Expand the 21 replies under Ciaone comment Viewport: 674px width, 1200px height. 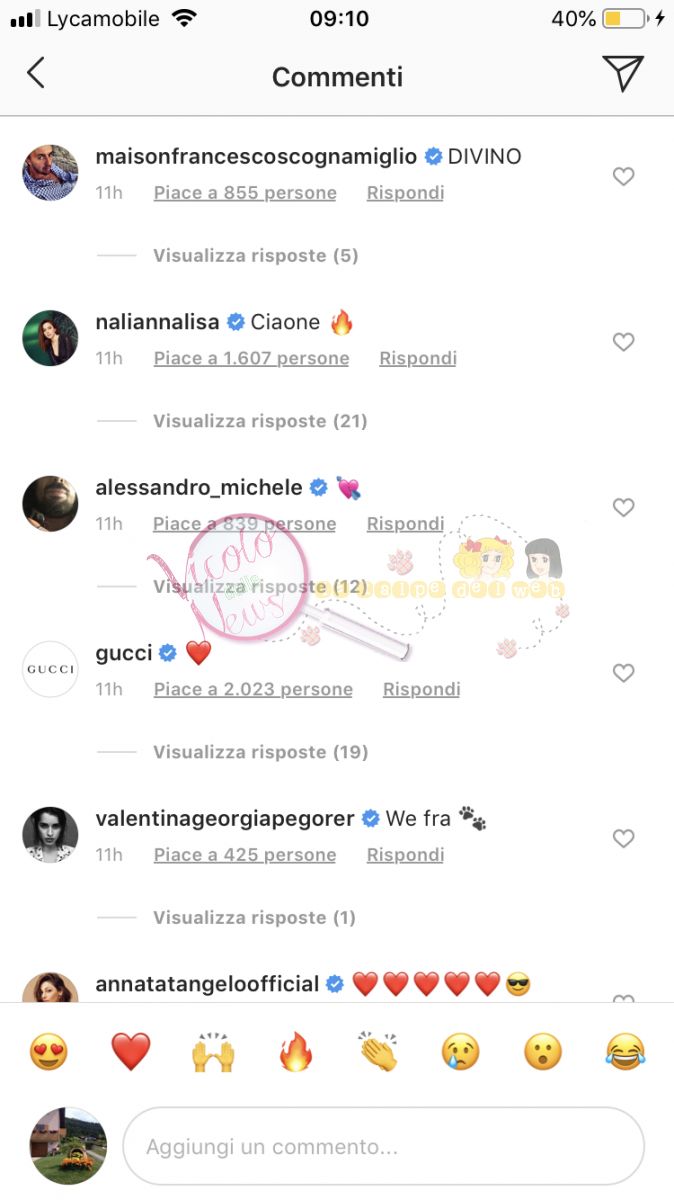260,421
